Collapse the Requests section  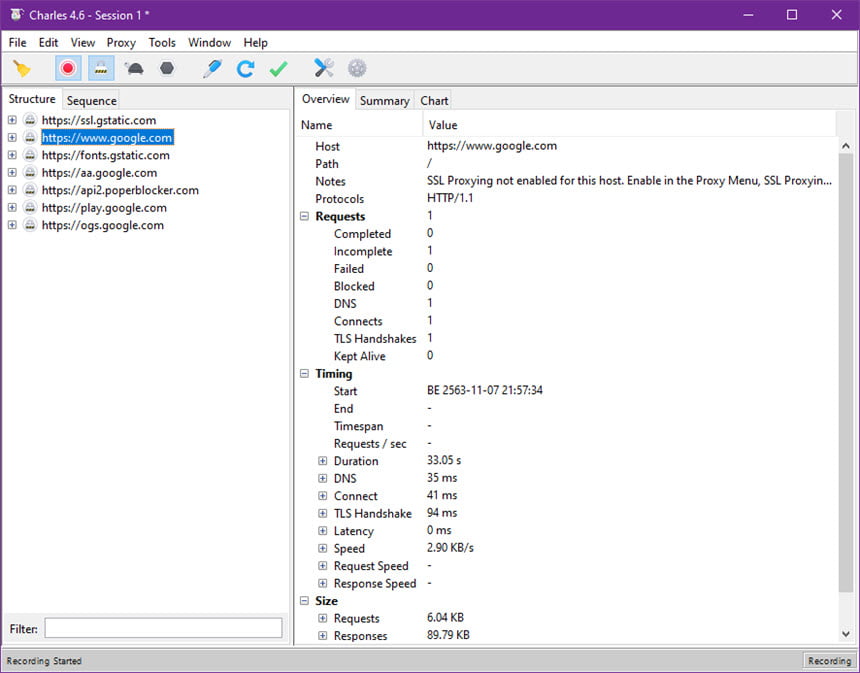(304, 216)
